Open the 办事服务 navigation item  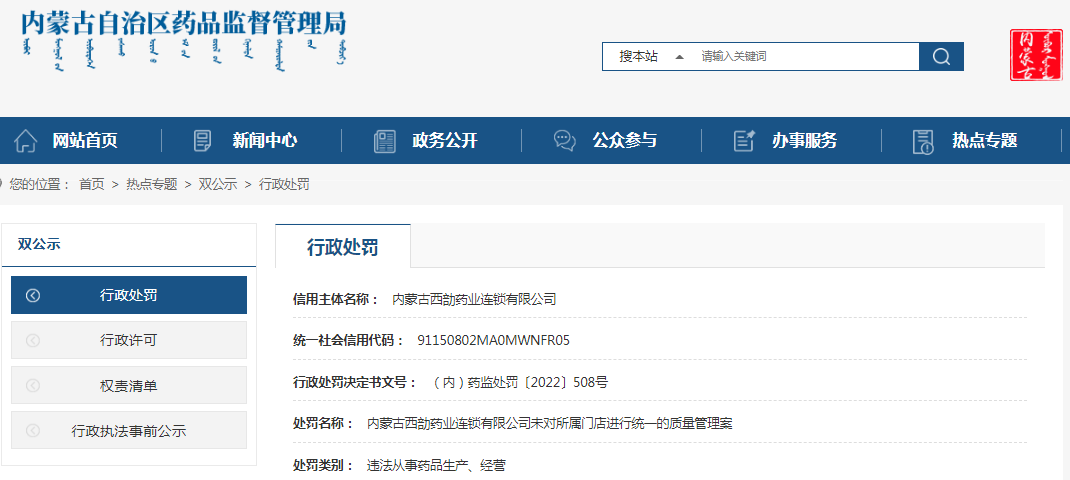805,141
